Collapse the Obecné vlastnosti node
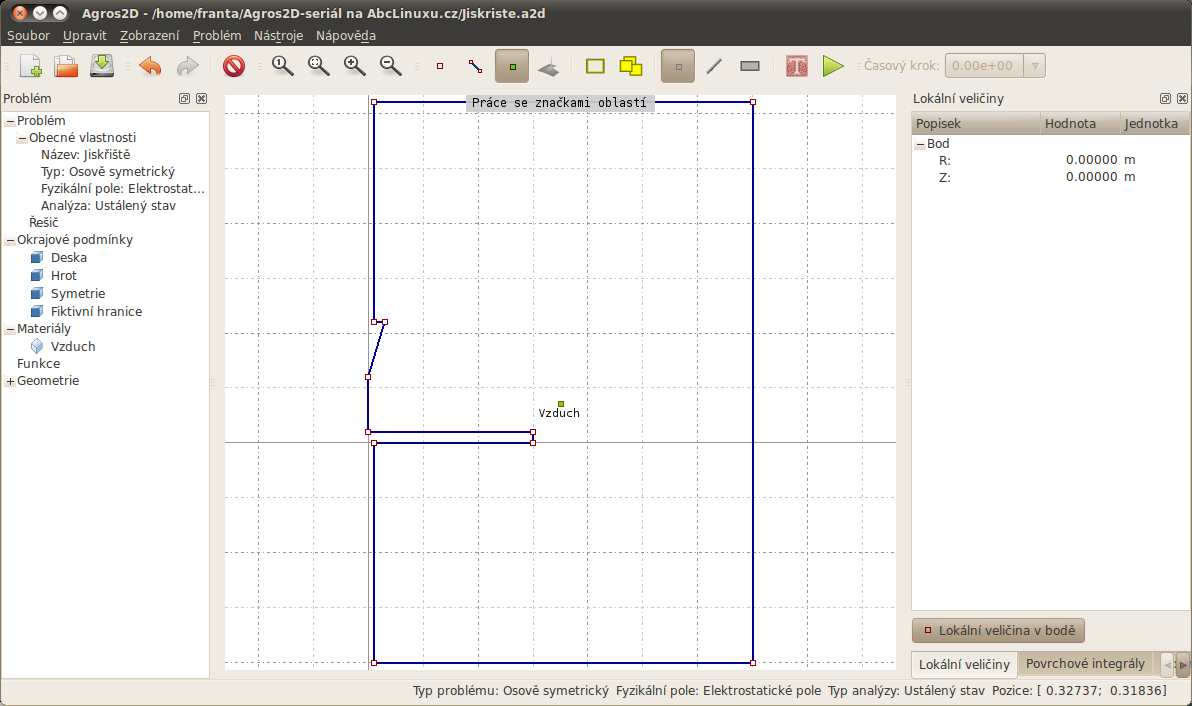Screen dimensions: 1192x706 pyautogui.click(x=22, y=138)
